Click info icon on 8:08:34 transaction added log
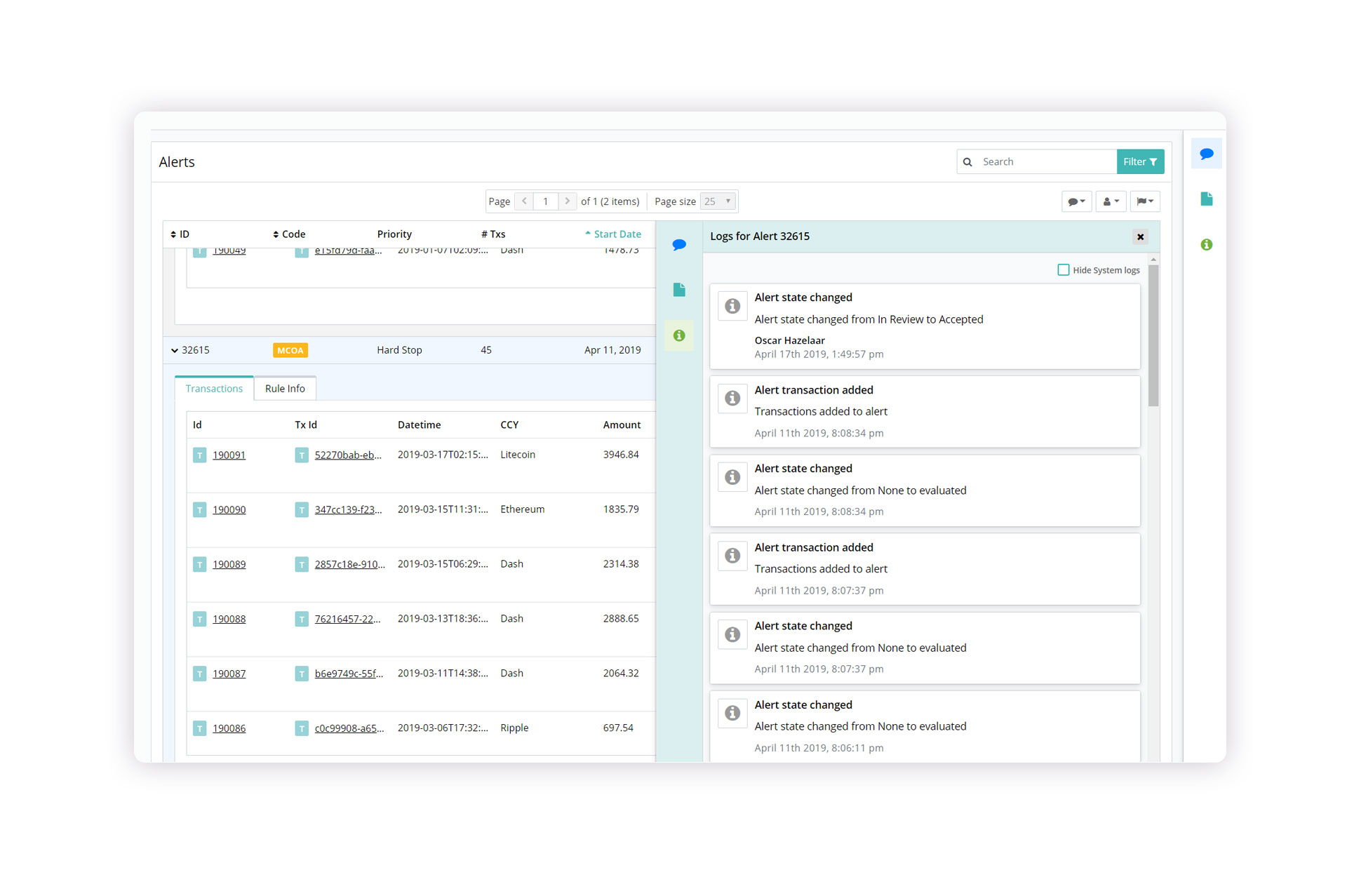The height and width of the screenshot is (896, 1347). click(x=732, y=399)
